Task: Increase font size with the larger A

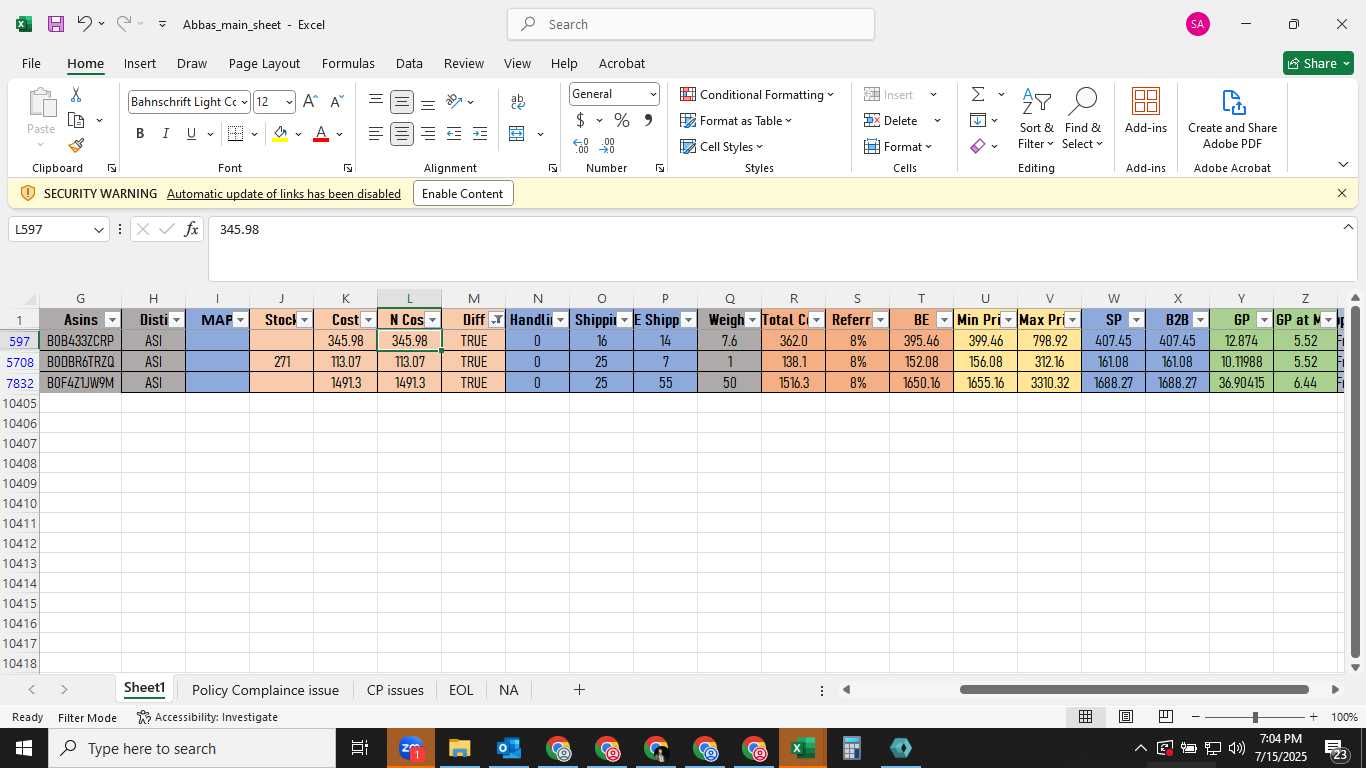Action: 310,102
